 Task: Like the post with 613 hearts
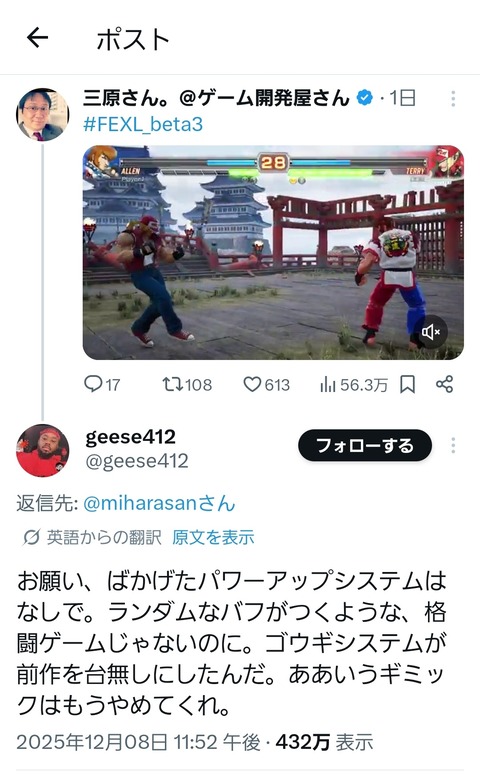pos(252,384)
